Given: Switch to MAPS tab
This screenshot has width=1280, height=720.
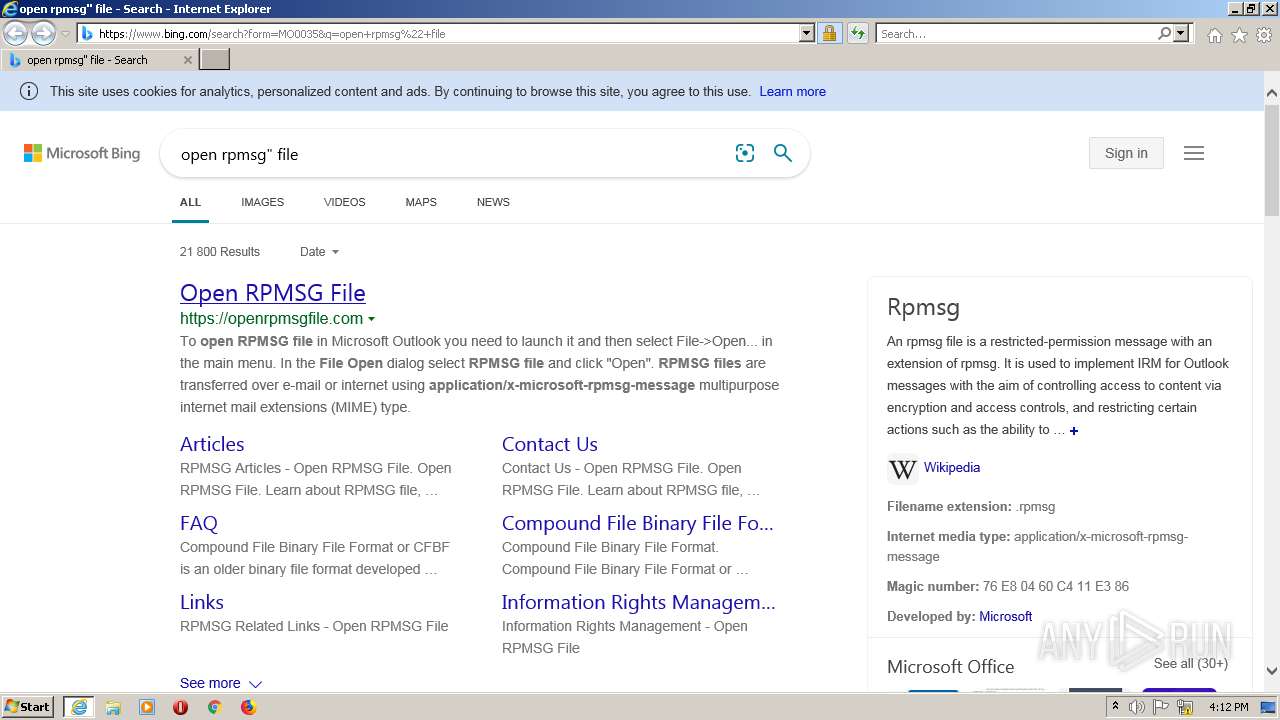Looking at the screenshot, I should (421, 202).
